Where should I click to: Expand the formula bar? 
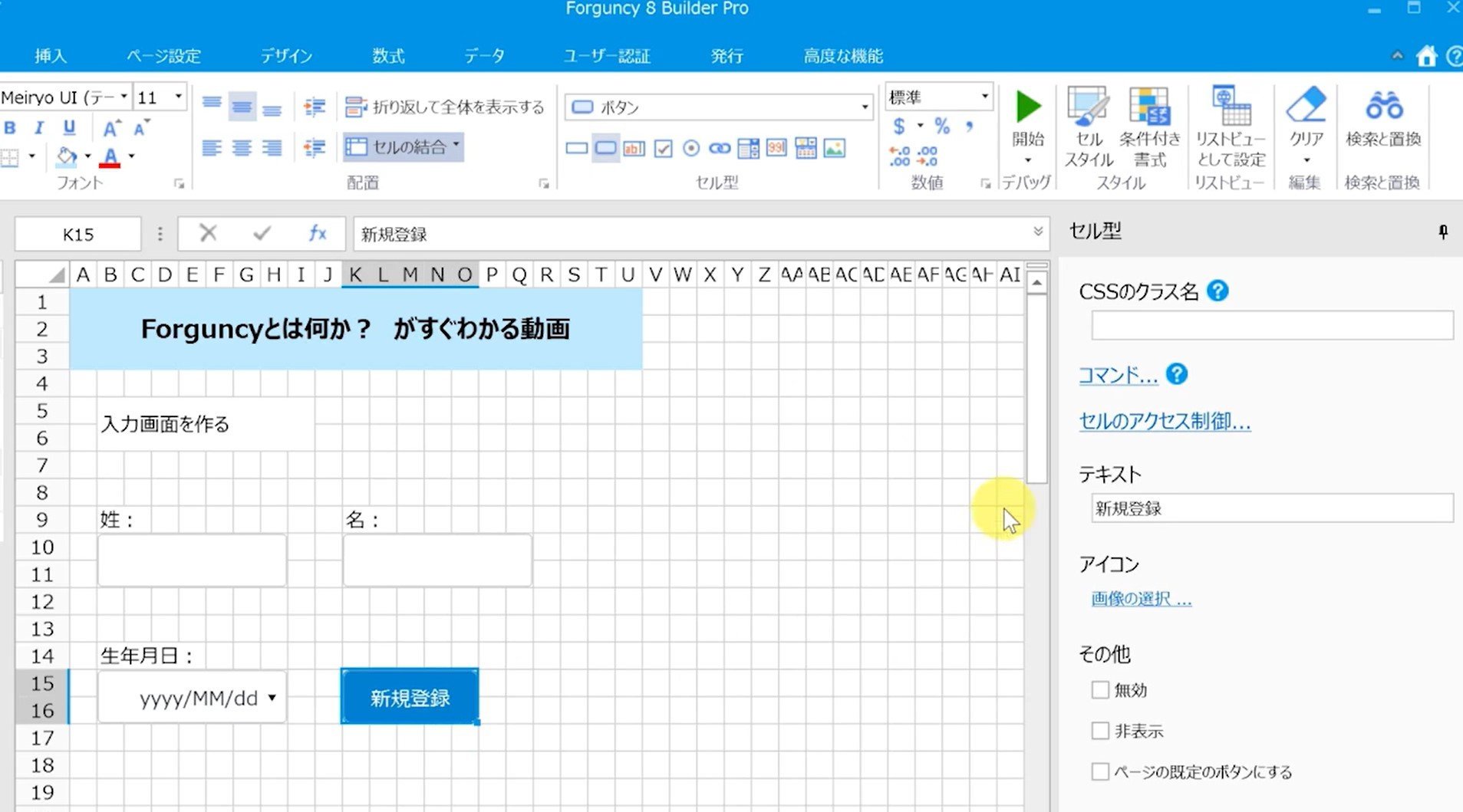pos(1038,232)
